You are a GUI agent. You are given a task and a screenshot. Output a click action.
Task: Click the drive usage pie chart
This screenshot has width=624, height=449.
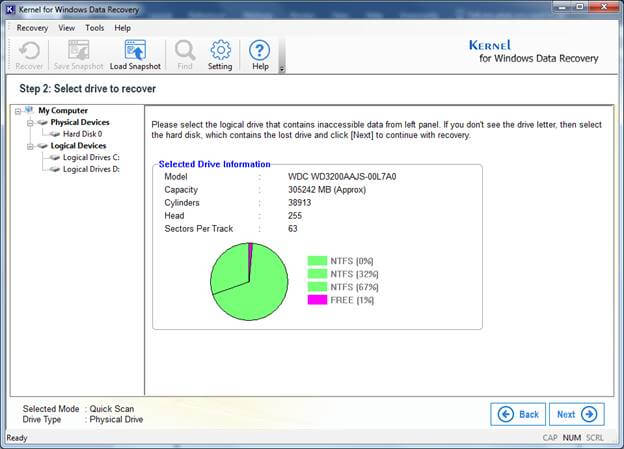click(249, 281)
